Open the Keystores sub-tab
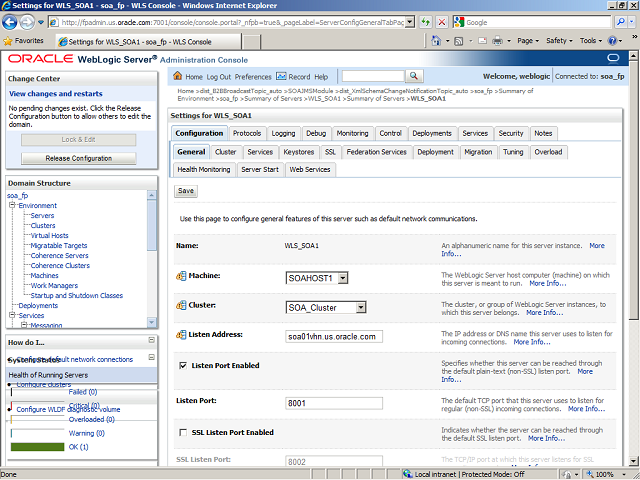640x480 pixels. [298, 152]
